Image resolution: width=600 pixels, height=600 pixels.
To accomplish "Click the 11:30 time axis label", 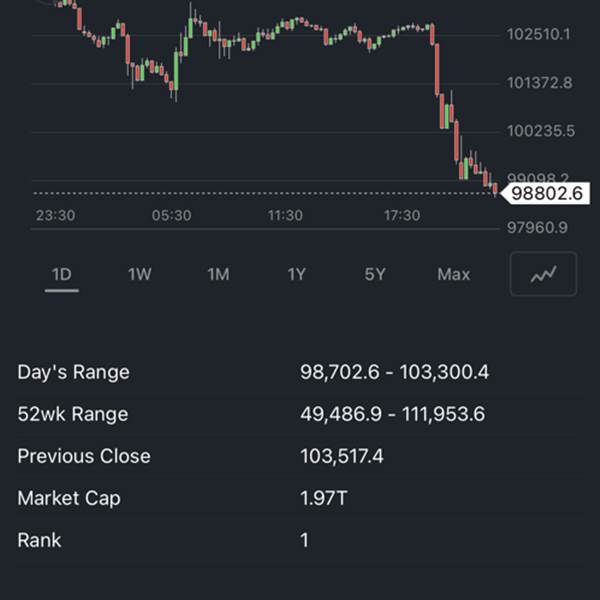I will [x=285, y=215].
